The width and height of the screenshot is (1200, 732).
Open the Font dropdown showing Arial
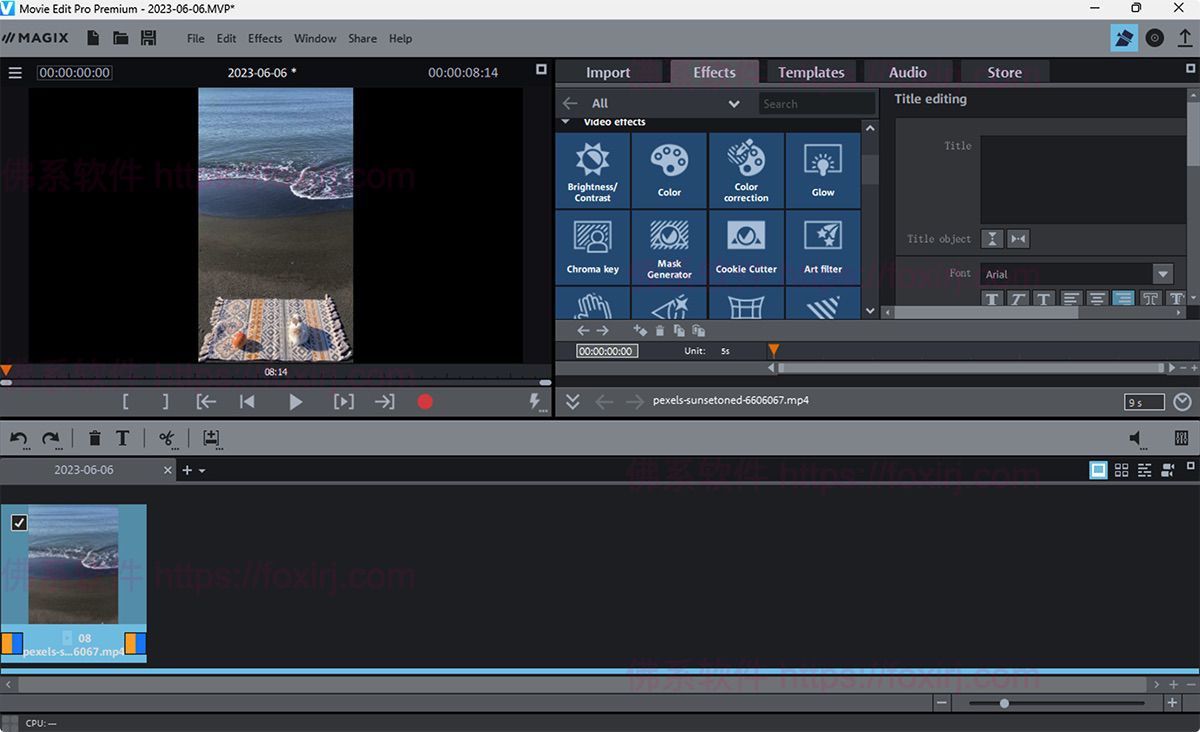point(1161,274)
